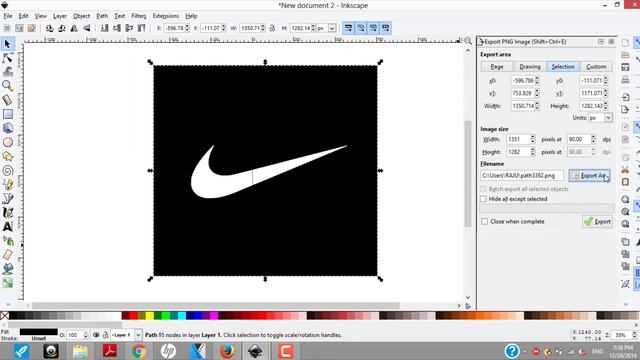
Task: Click flip vertical icon
Action: point(87,28)
